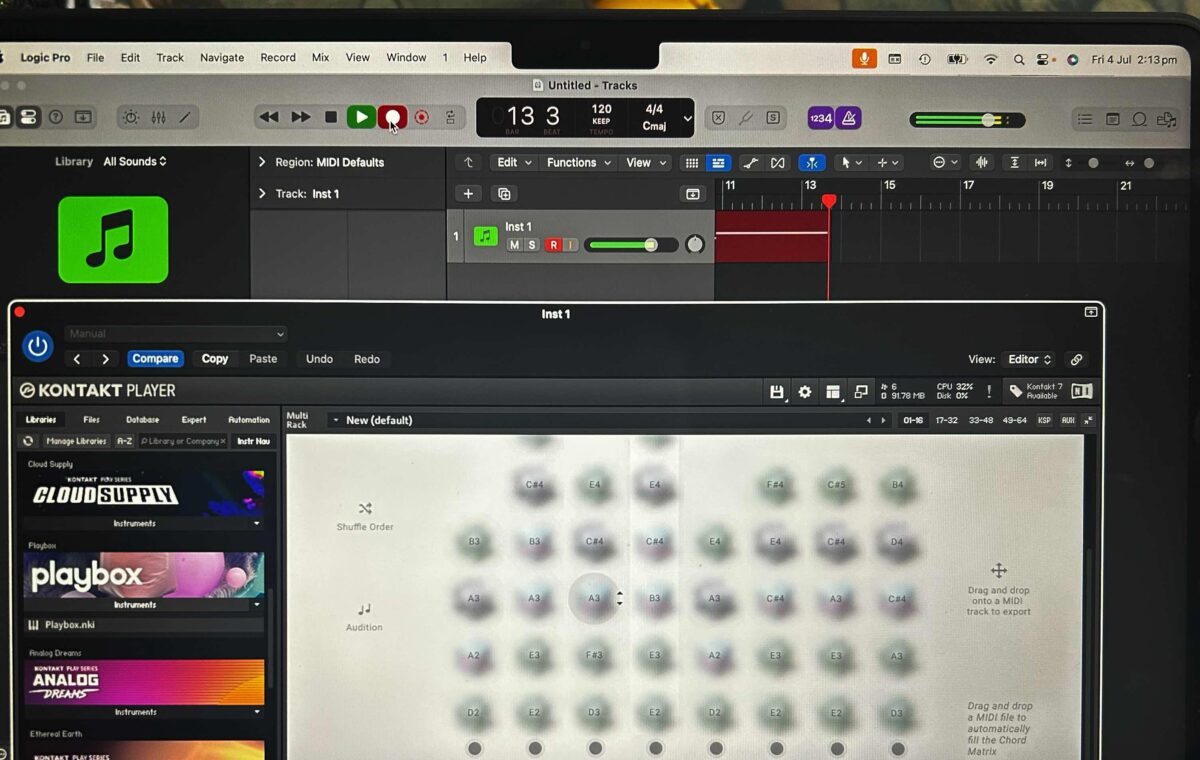The image size is (1200, 760).
Task: Open the Playbox.nki instrument file
Action: click(142, 625)
